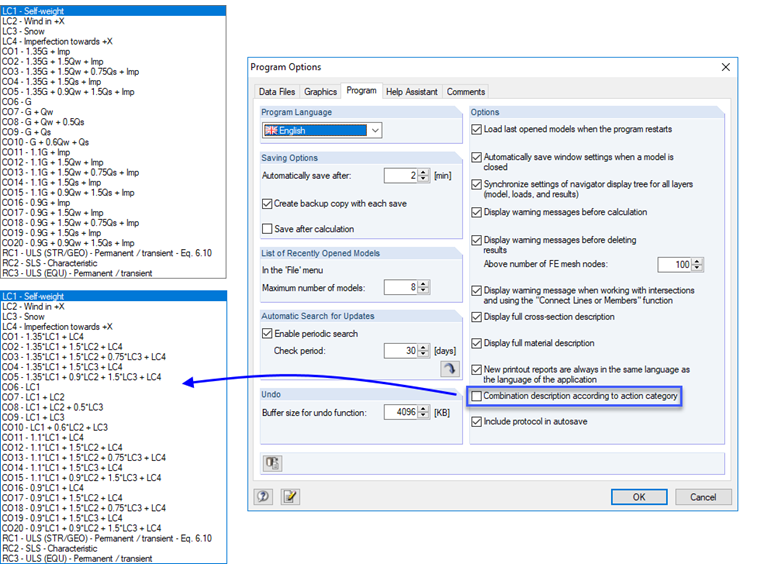The image size is (760, 569).
Task: Click the autosave minutes spinner arrows
Action: (424, 175)
